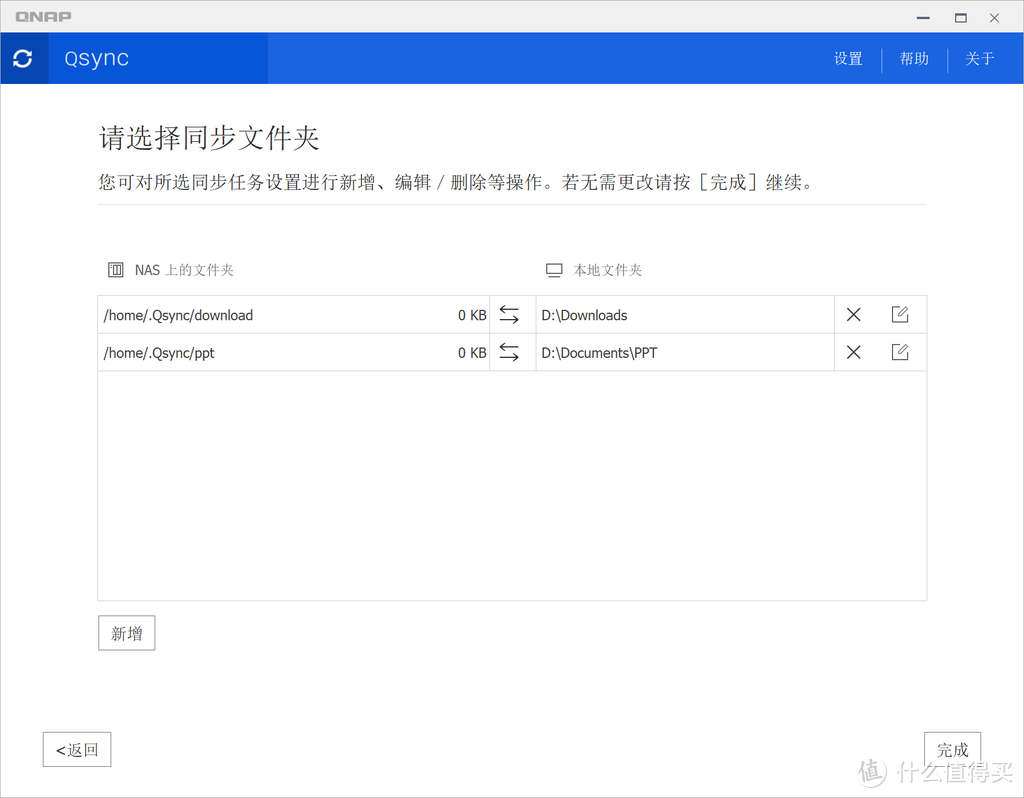
Task: Click the monitor icon beside 本地文件夹
Action: point(553,269)
